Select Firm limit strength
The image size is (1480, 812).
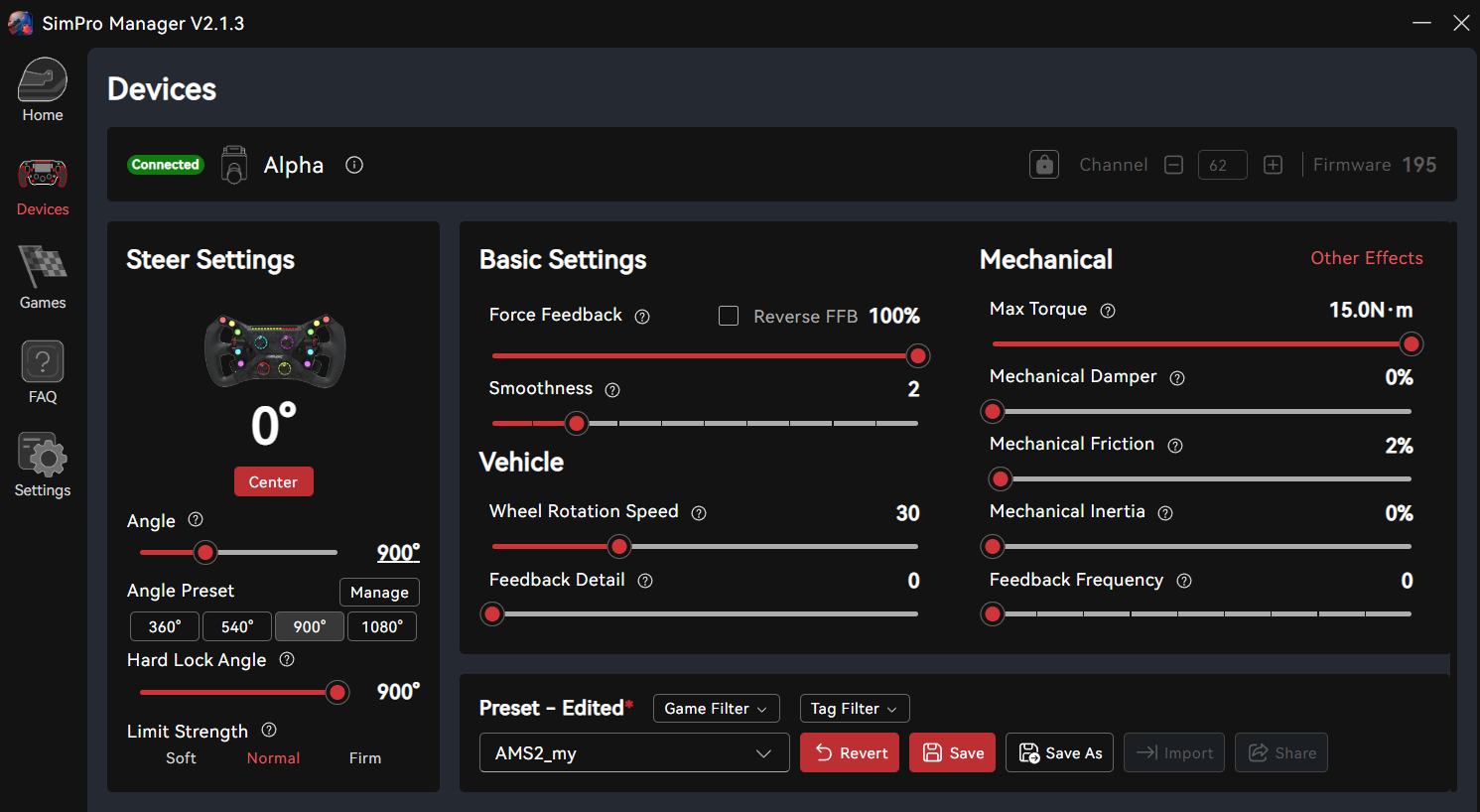pyautogui.click(x=365, y=758)
